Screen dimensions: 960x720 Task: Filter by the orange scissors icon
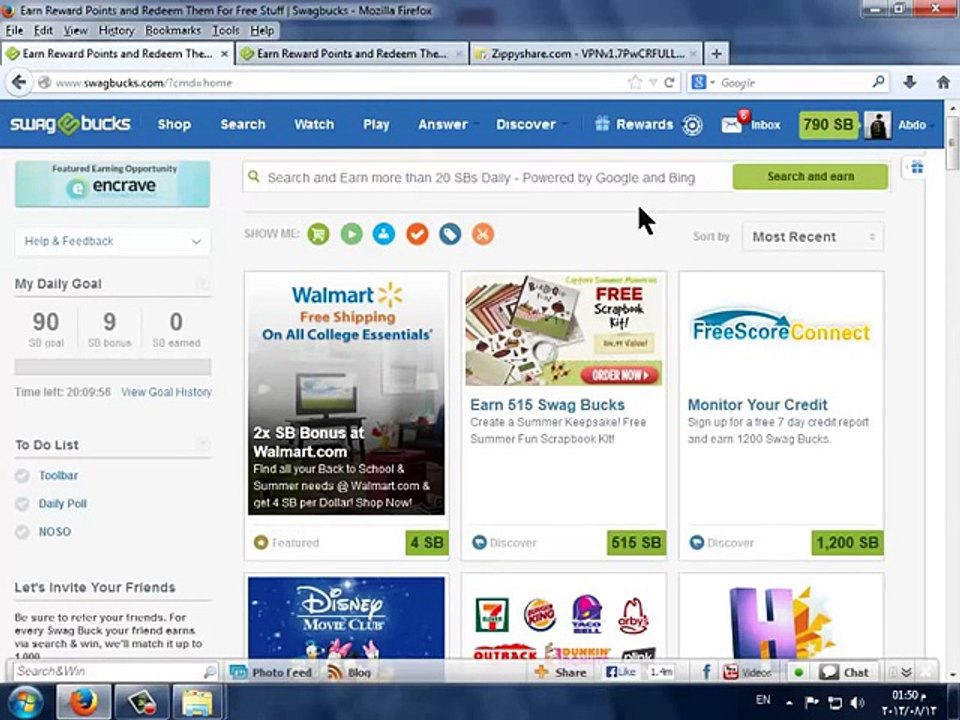tap(482, 234)
